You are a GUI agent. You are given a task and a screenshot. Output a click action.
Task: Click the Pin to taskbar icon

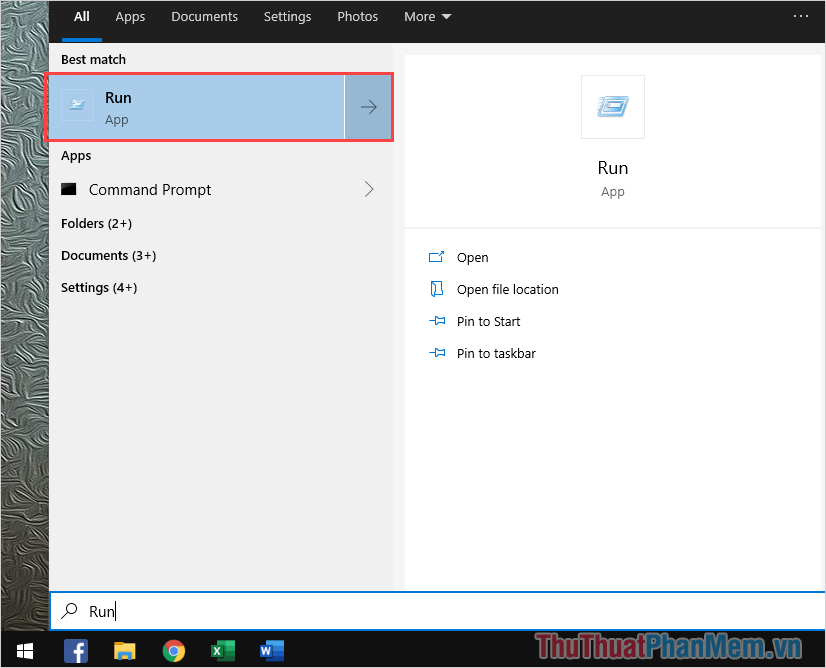(437, 353)
